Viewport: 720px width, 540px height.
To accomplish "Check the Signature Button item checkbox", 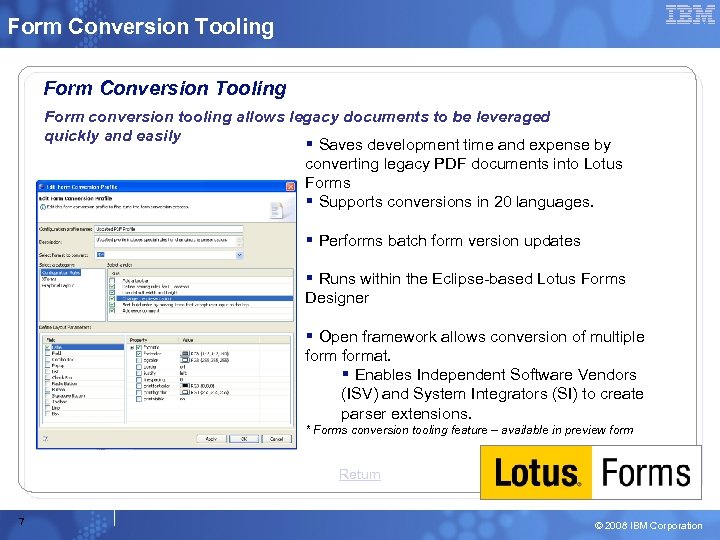I will [x=47, y=395].
